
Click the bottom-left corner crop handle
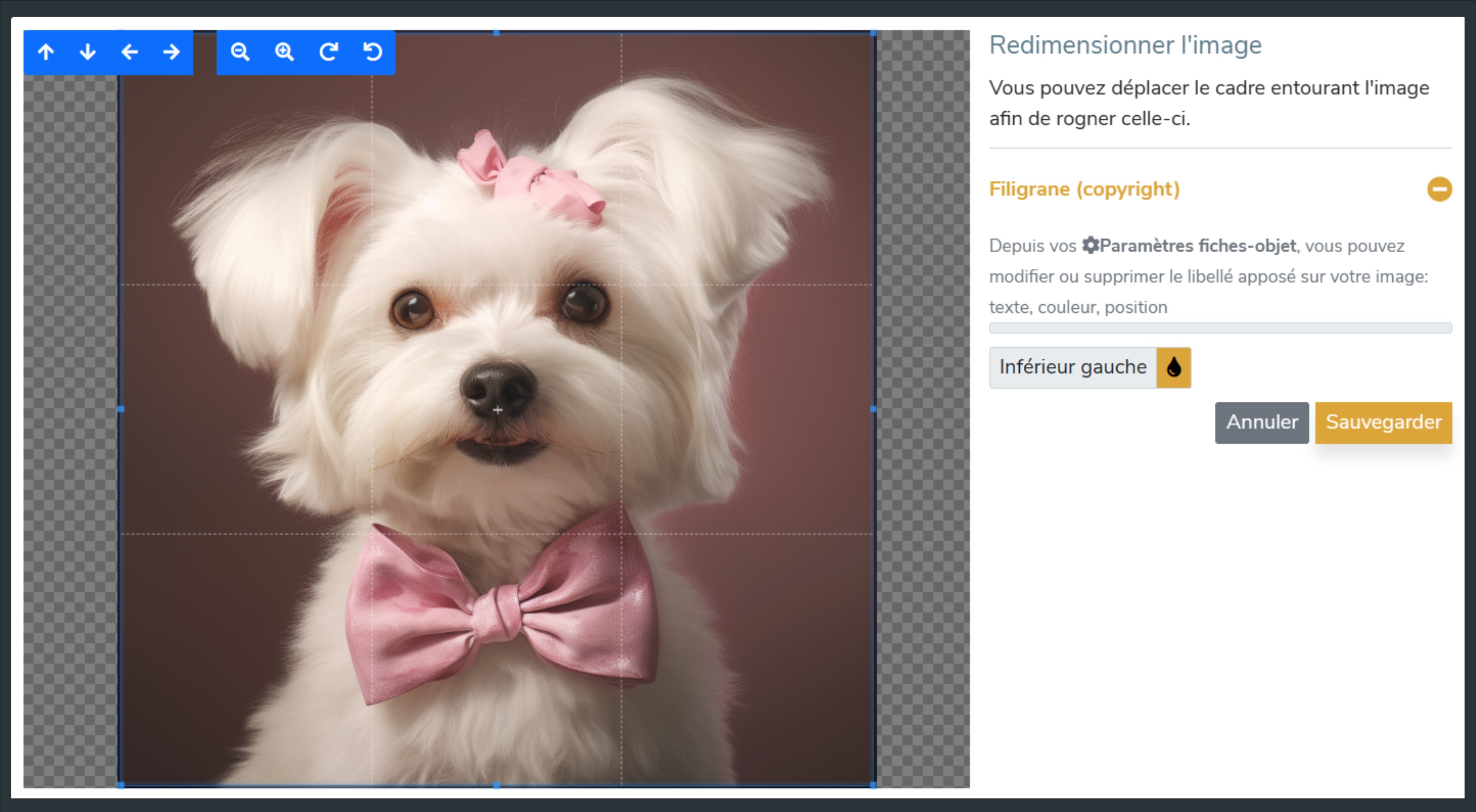click(x=120, y=786)
